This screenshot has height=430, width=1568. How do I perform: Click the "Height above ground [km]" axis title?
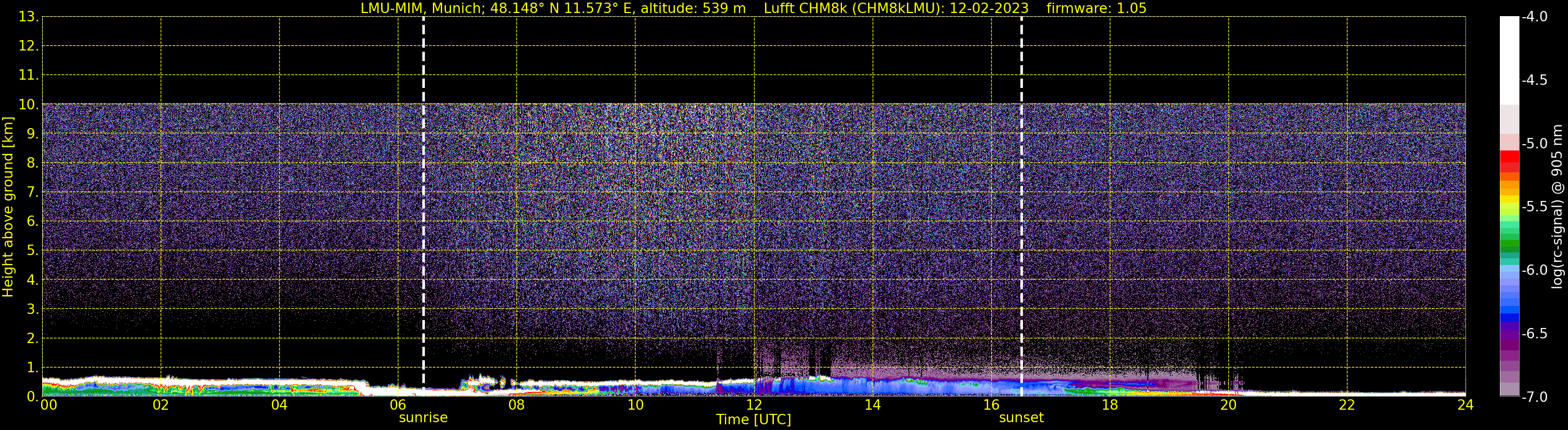click(x=8, y=207)
